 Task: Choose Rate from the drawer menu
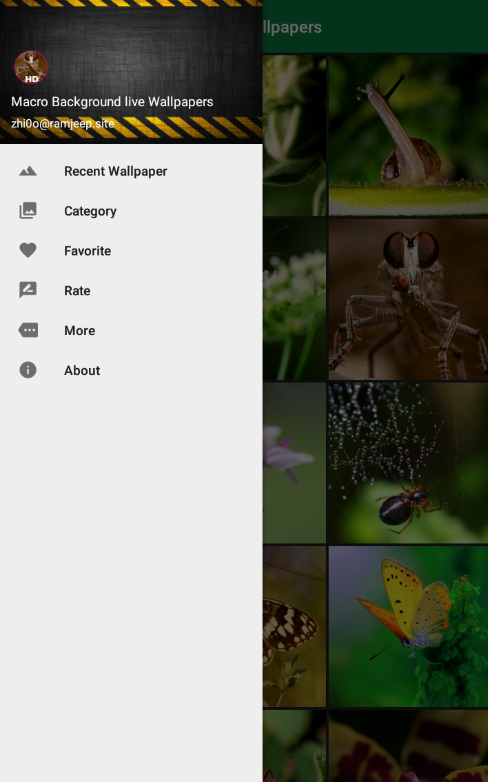(131, 291)
